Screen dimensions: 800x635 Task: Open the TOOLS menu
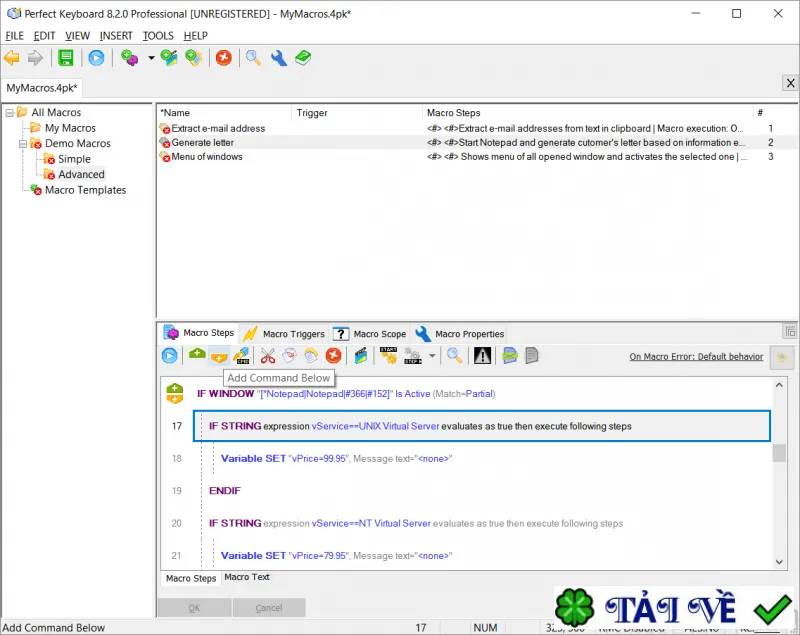pos(158,36)
